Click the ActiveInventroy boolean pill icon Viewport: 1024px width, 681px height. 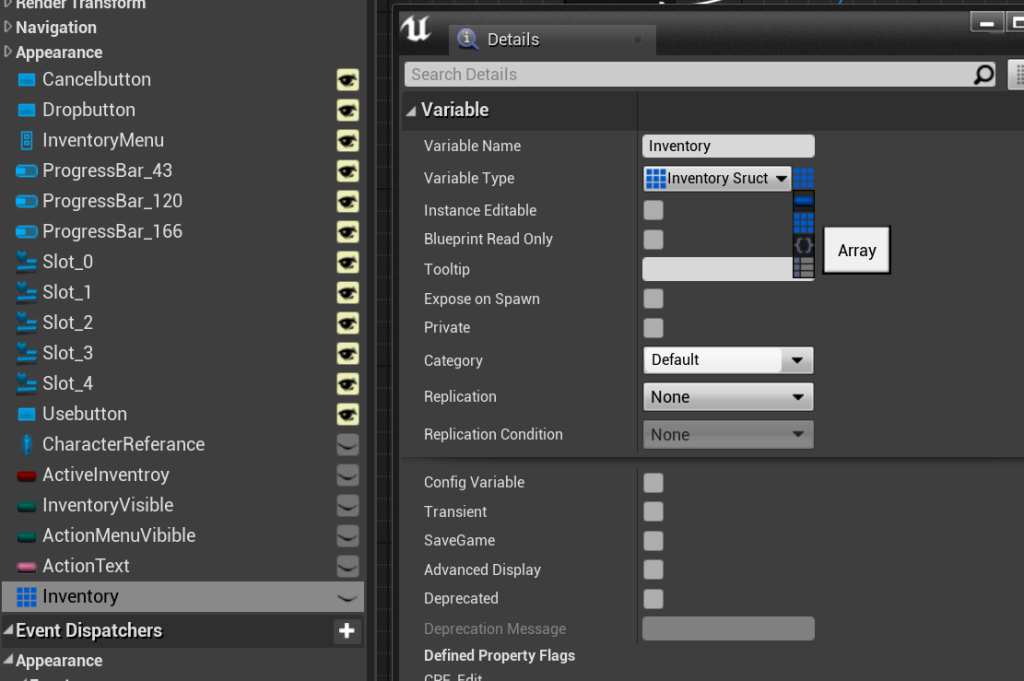26,475
